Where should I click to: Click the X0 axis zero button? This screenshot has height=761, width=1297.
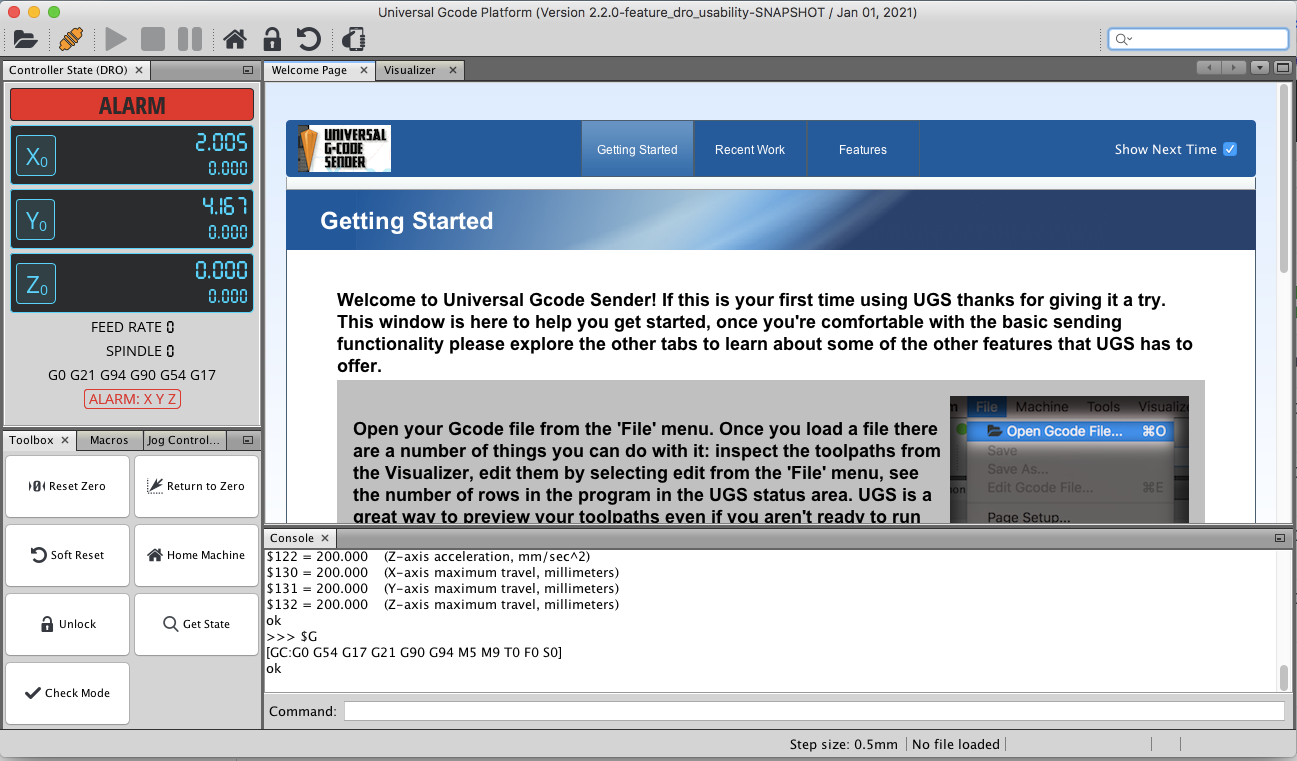[36, 156]
